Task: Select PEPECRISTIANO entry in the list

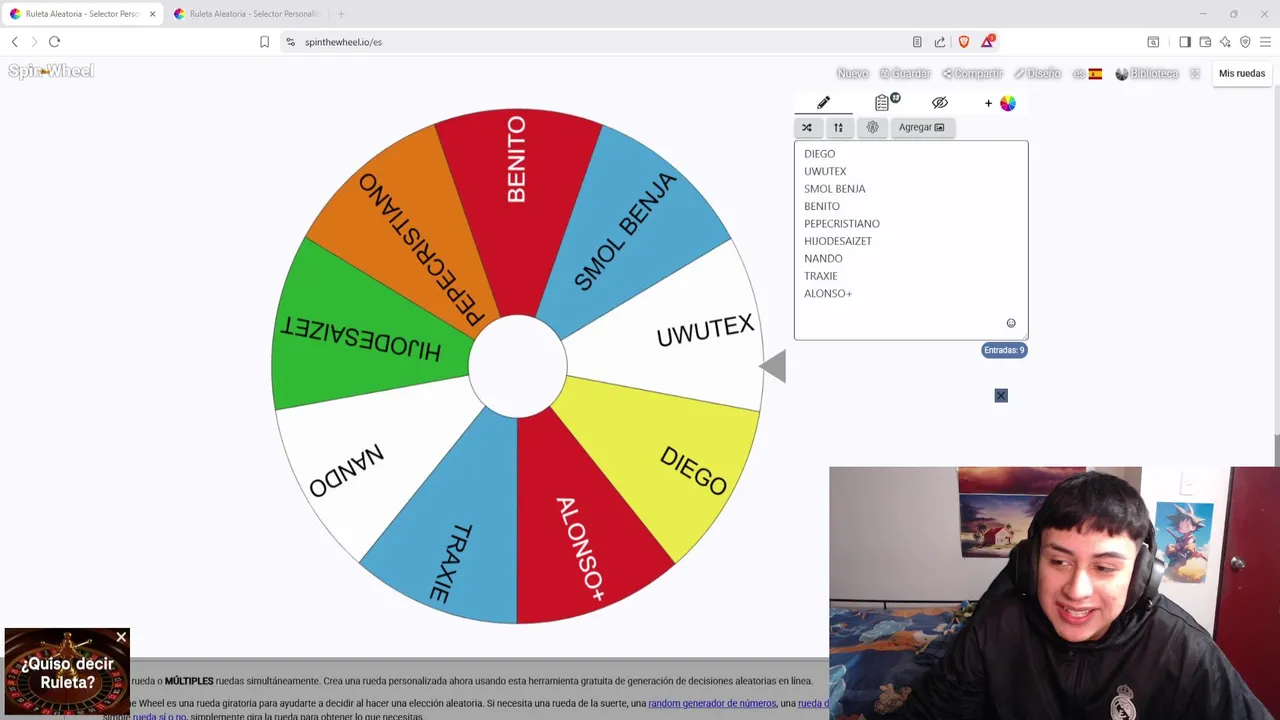Action: point(841,224)
